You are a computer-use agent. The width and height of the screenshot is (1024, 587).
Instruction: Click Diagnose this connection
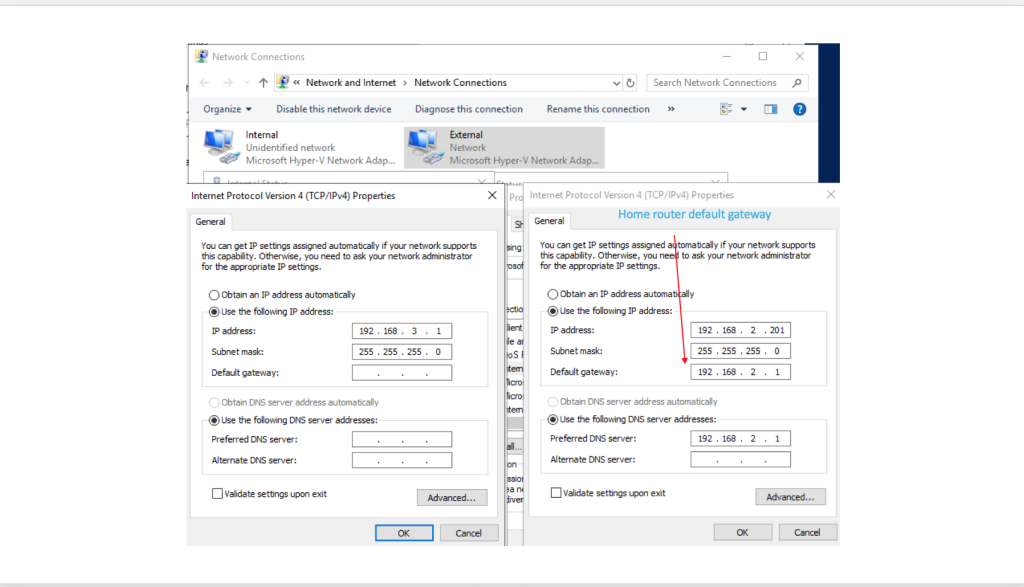(469, 109)
